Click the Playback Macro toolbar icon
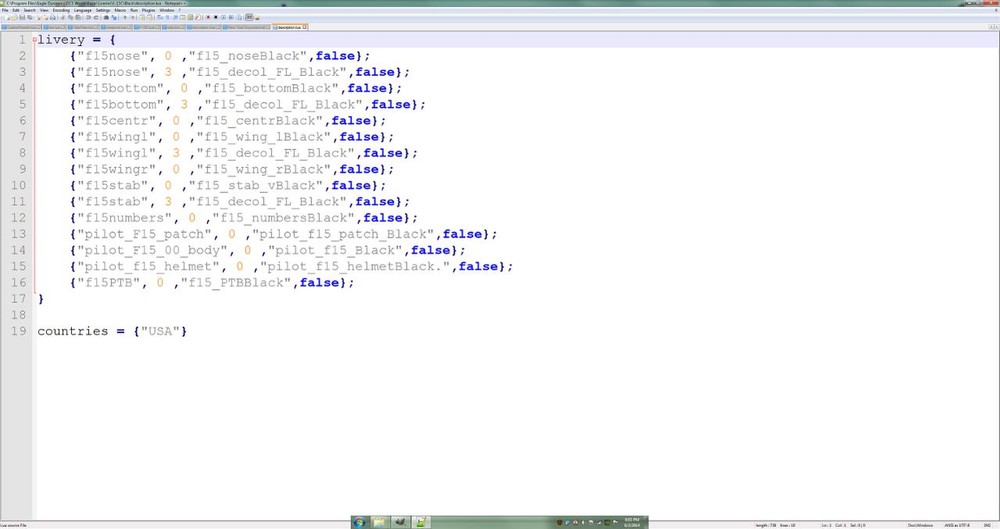This screenshot has width=1000, height=529. pos(223,17)
